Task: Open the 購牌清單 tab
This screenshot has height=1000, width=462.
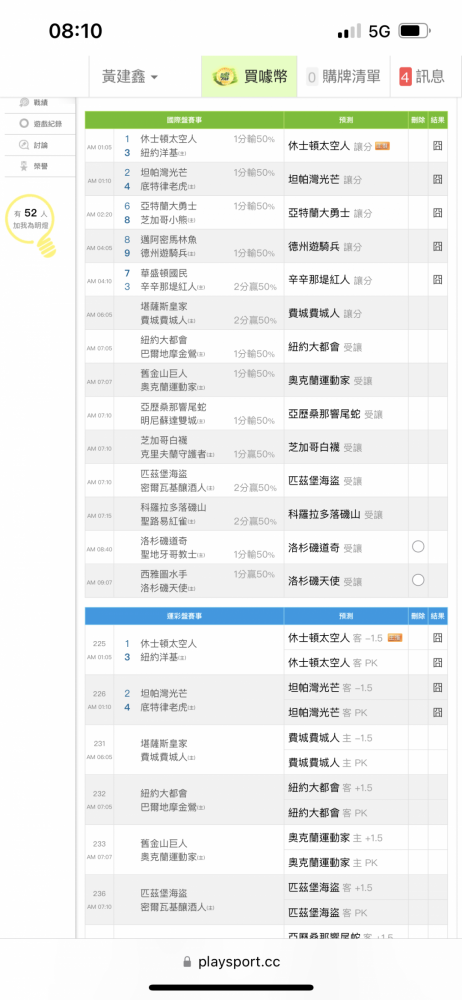Action: tap(343, 77)
